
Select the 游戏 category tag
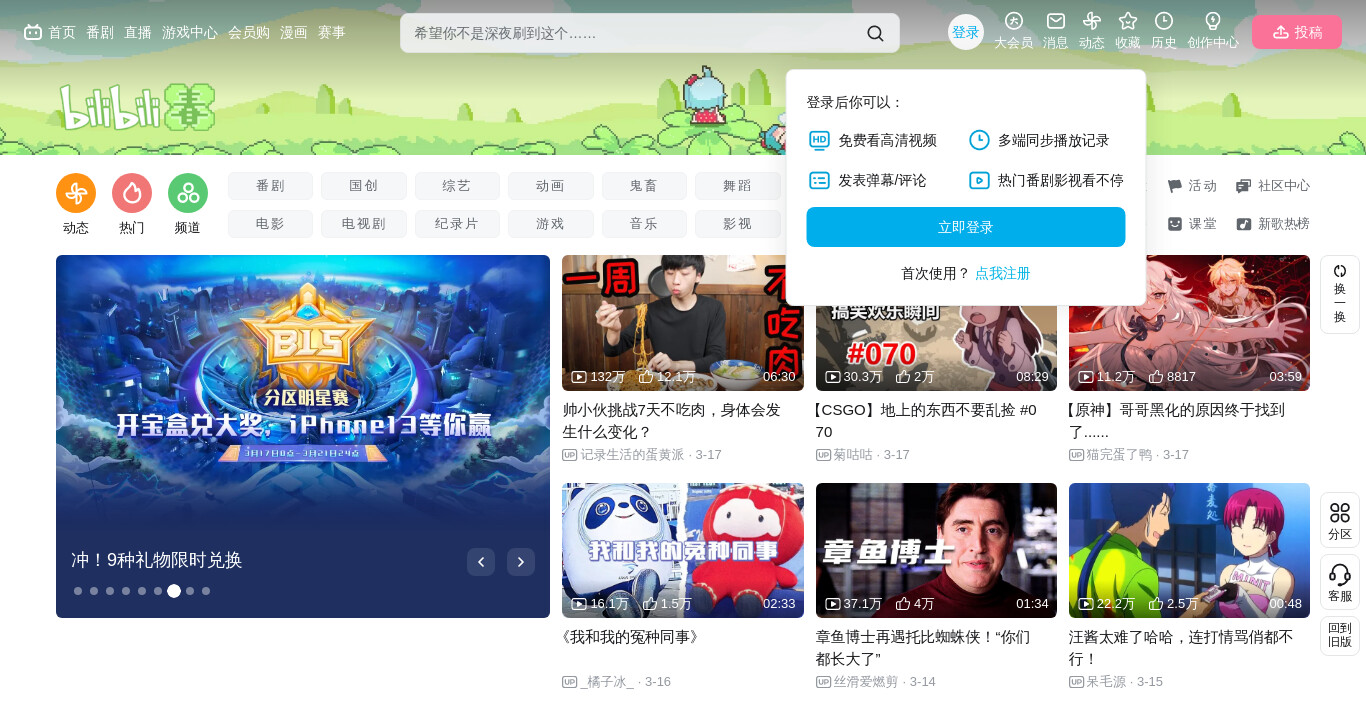click(550, 224)
